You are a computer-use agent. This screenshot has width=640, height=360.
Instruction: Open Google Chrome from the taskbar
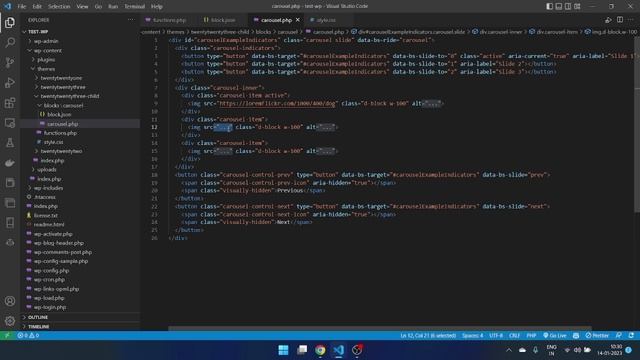coord(320,350)
